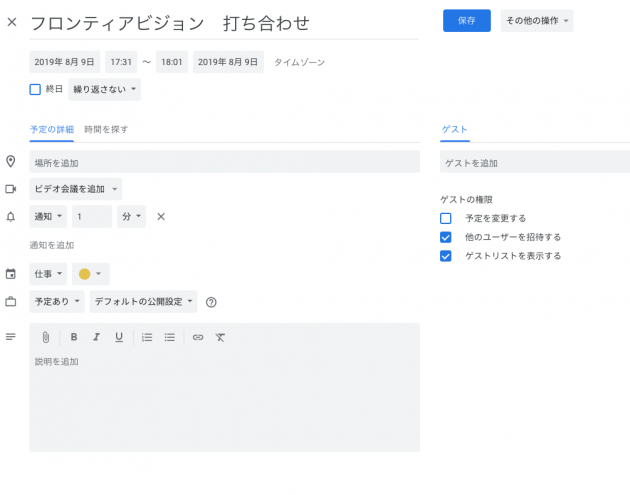The image size is (630, 495).
Task: Open デフォルトの公開設定 visibility dropdown
Action: [x=143, y=301]
